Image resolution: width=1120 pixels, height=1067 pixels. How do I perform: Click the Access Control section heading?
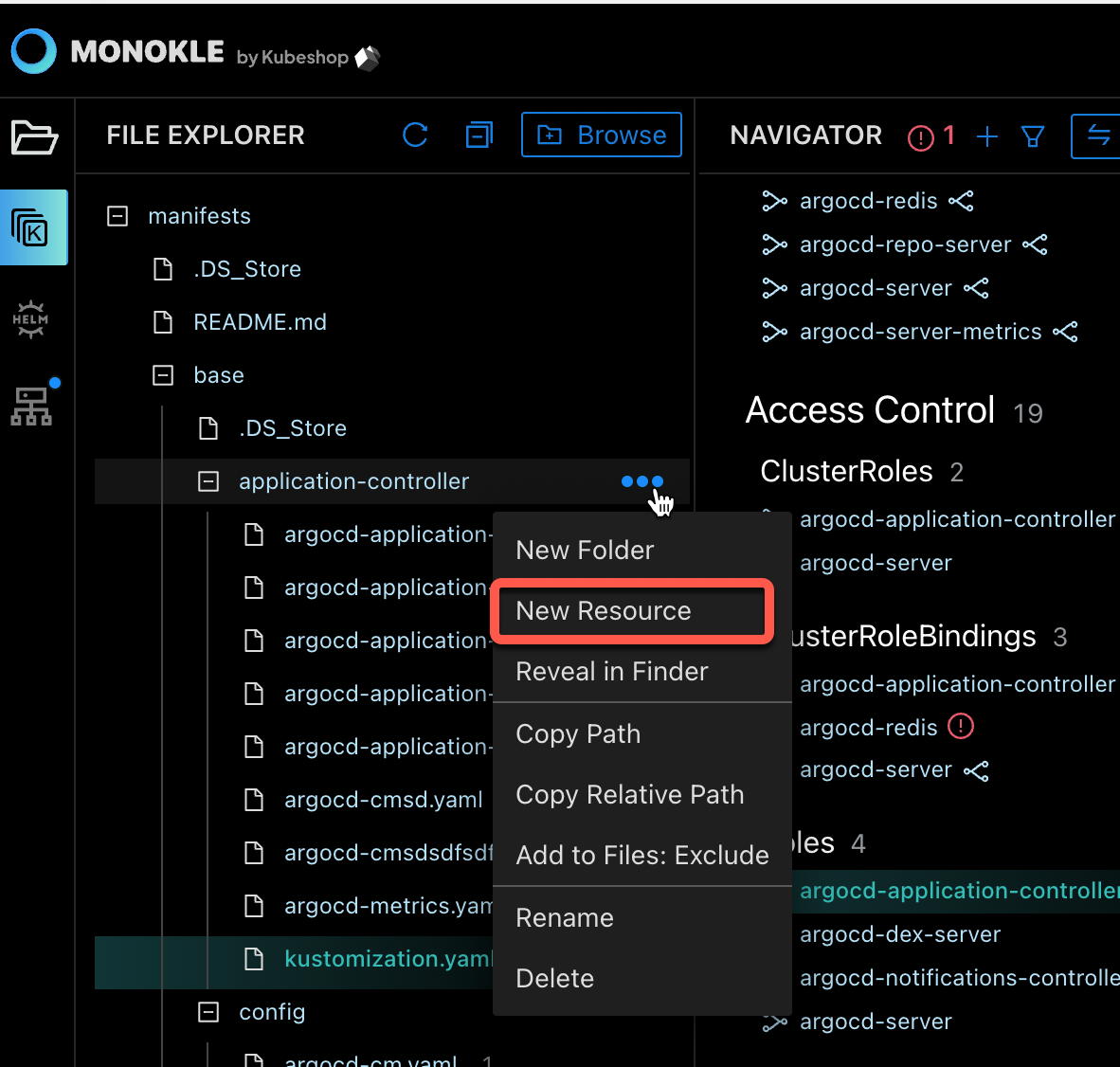[x=870, y=410]
